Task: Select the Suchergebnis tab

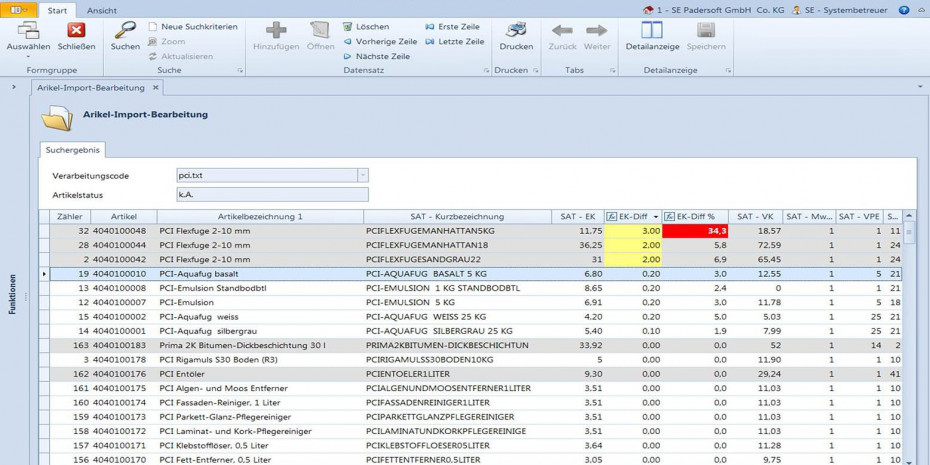Action: point(73,149)
